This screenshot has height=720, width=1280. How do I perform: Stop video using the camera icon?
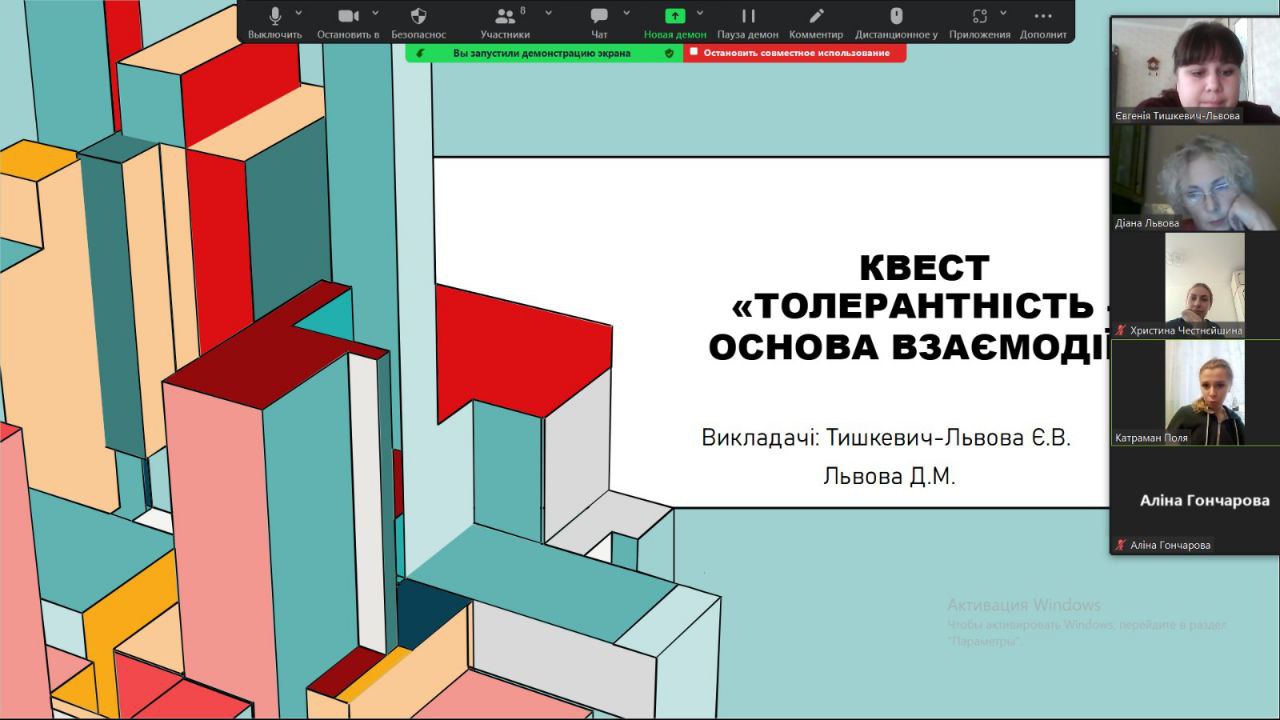(x=348, y=17)
